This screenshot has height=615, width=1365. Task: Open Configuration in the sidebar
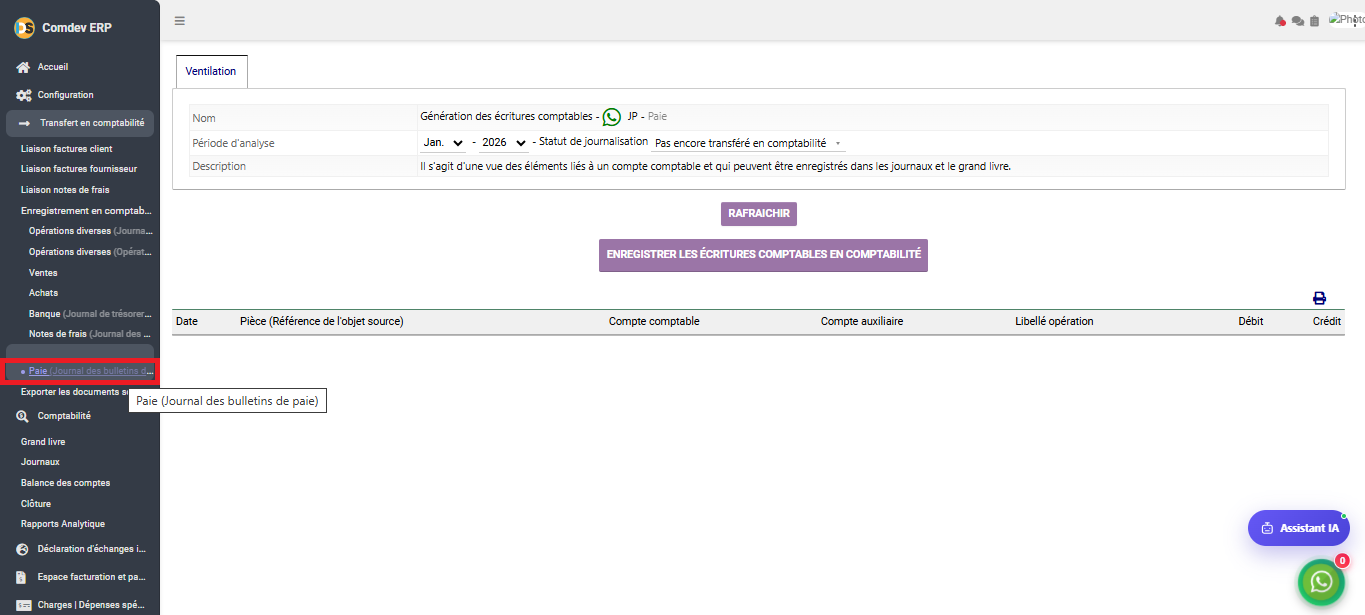click(66, 95)
